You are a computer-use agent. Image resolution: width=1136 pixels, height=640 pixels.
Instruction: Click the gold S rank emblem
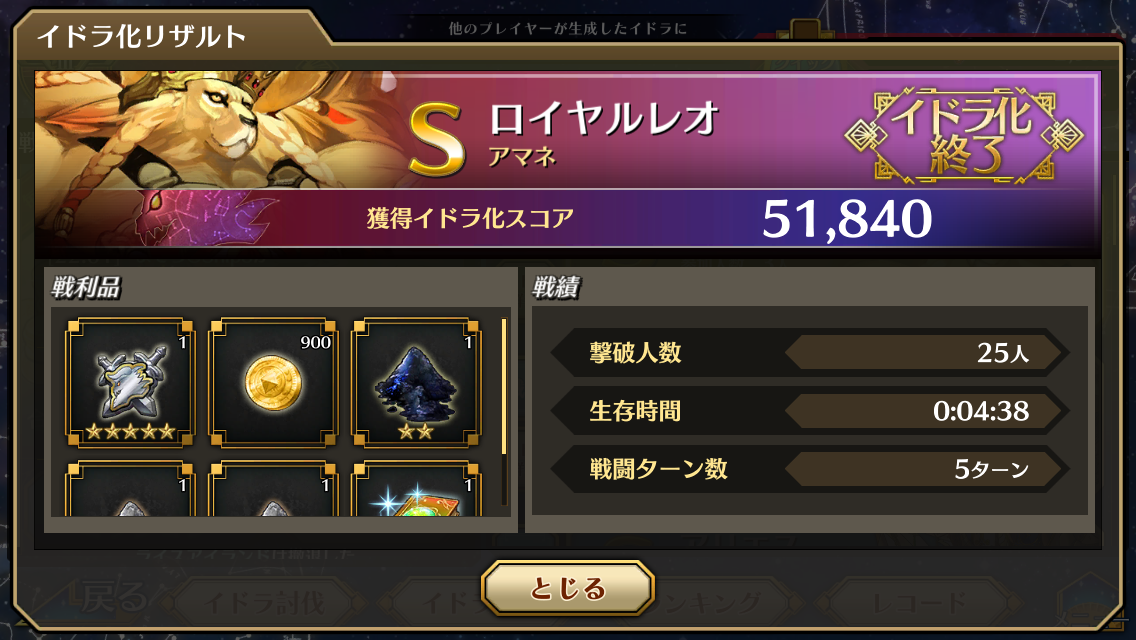436,141
